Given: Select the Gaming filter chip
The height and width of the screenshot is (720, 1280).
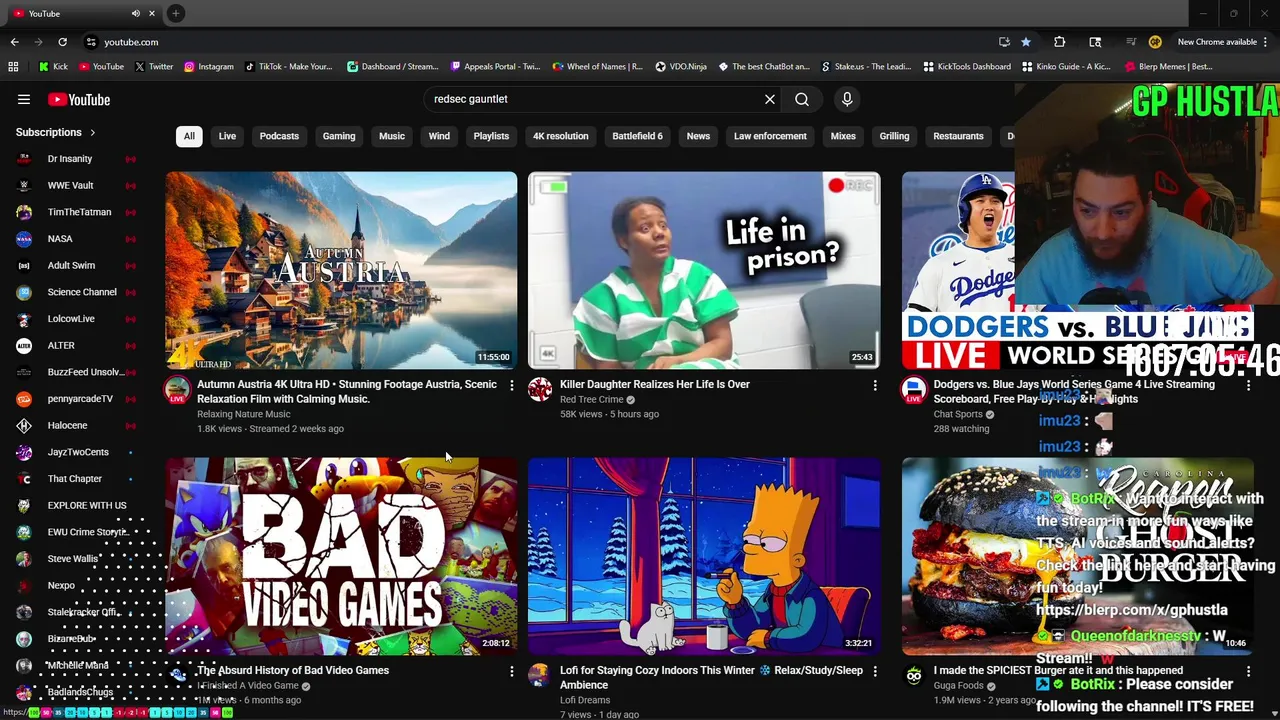Looking at the screenshot, I should (339, 136).
